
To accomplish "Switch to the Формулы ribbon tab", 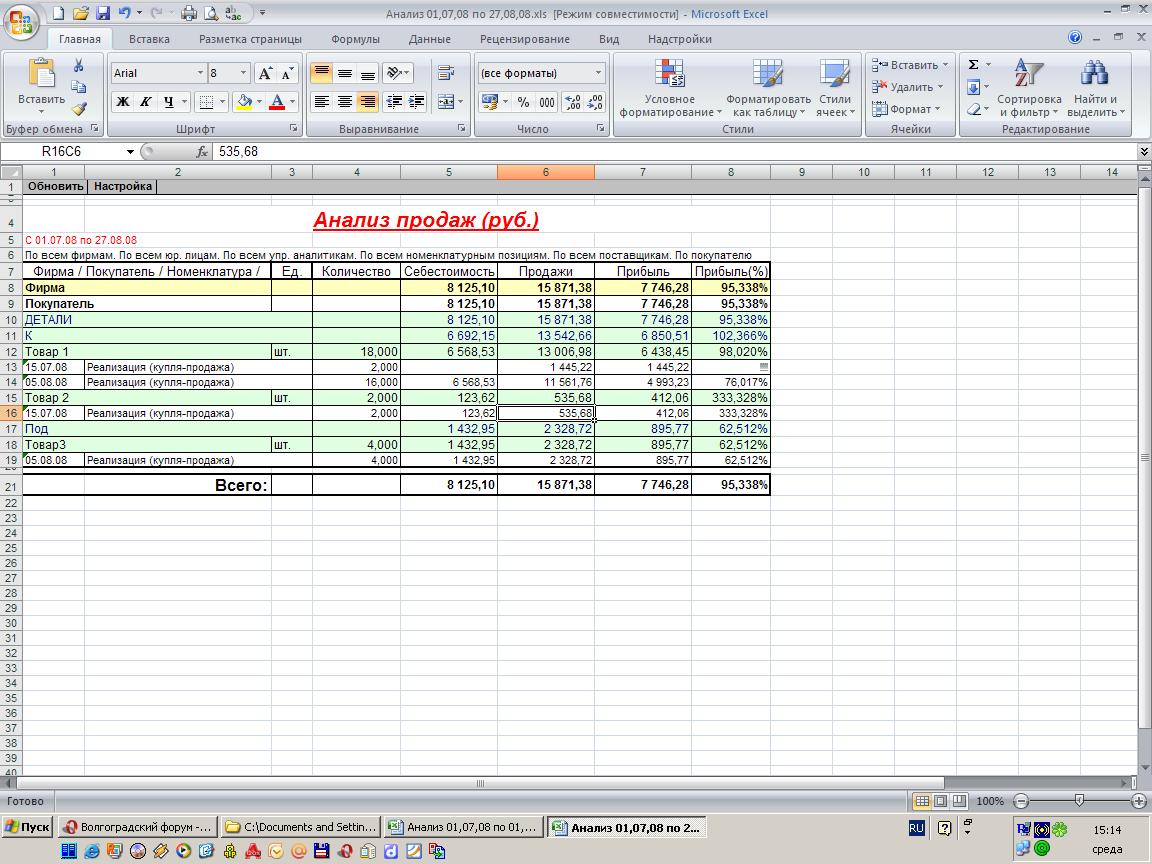I will click(355, 39).
